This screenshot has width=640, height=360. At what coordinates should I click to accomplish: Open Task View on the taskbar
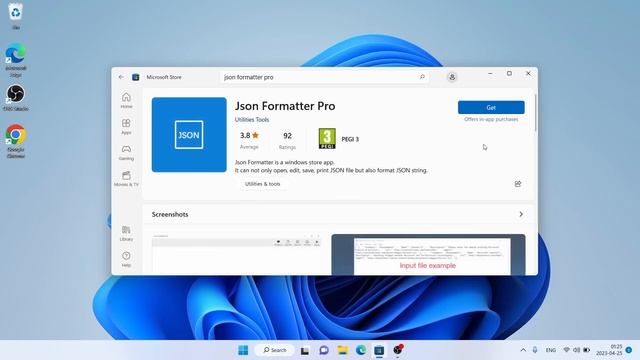(x=304, y=350)
